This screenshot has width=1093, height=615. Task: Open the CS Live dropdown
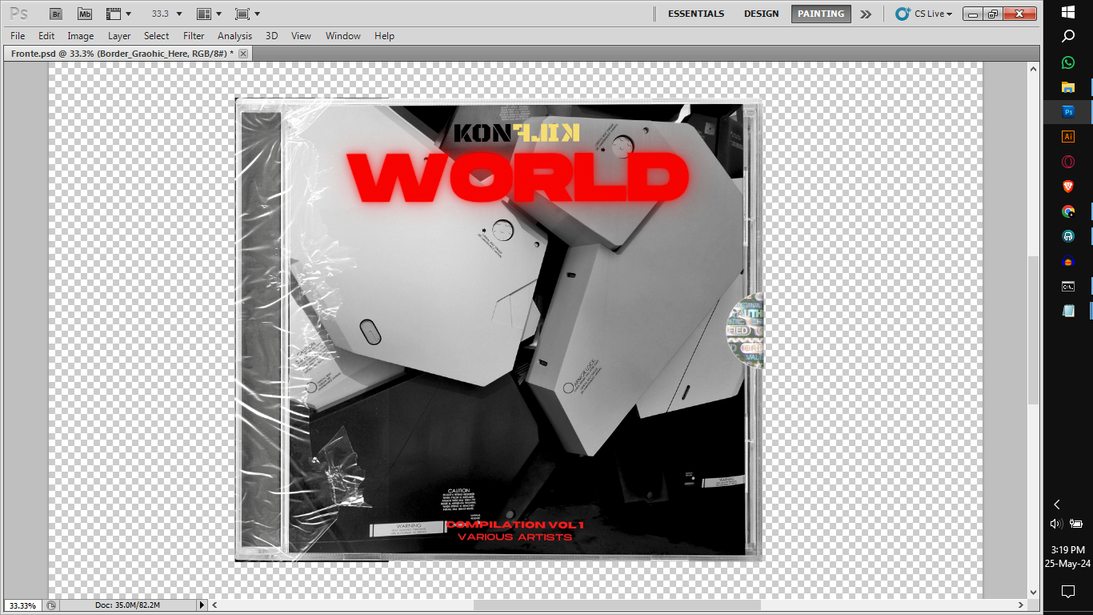coord(924,14)
